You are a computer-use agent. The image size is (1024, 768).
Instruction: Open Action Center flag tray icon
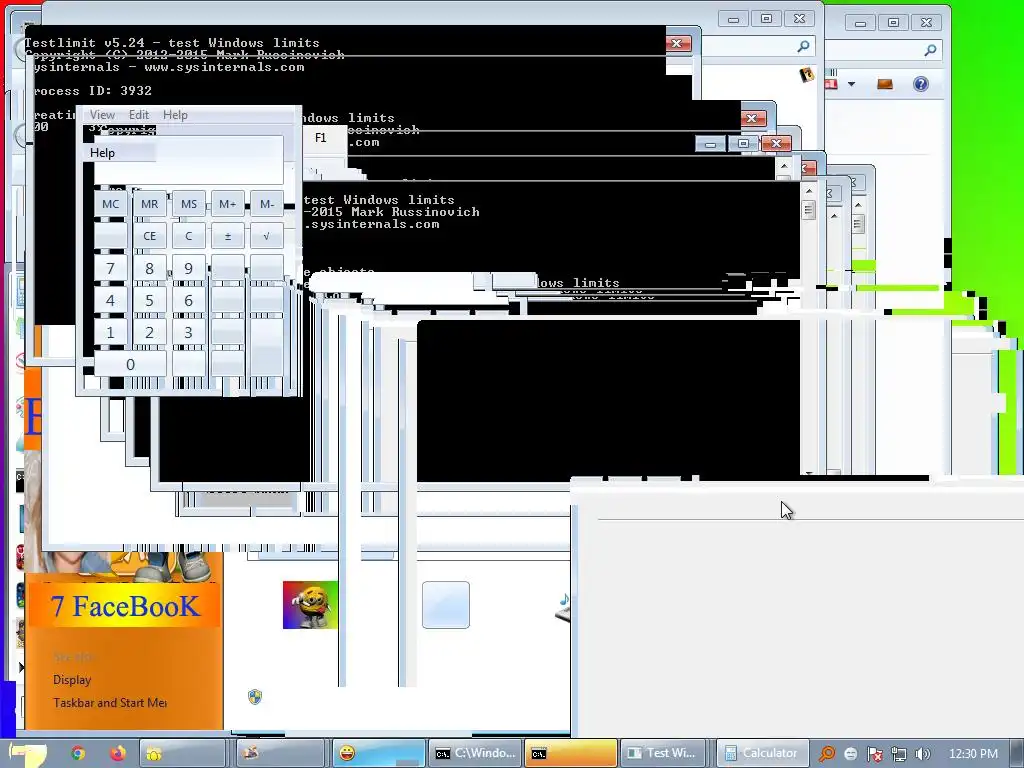point(874,754)
